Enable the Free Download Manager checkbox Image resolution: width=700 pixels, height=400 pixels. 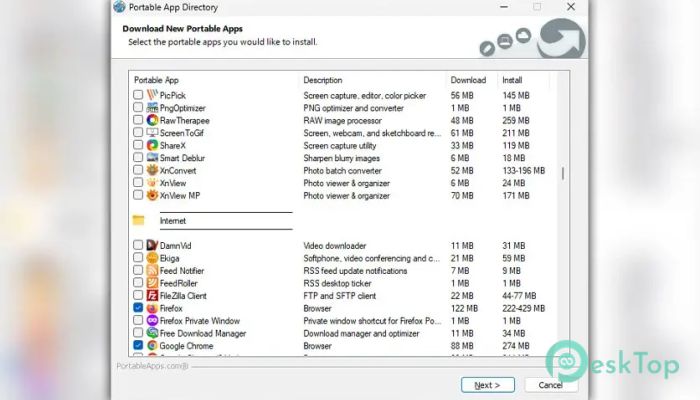[x=138, y=333]
